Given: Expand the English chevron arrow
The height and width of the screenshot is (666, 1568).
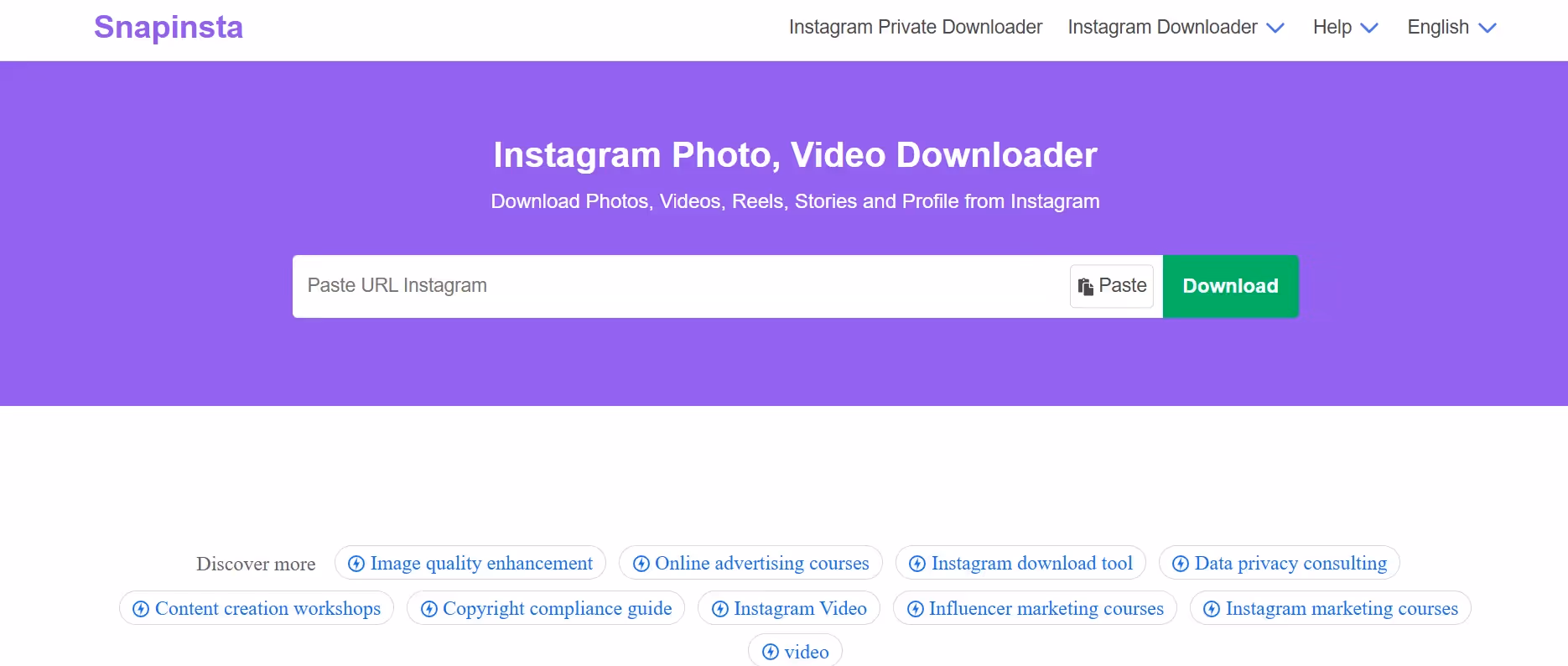Looking at the screenshot, I should click(1488, 28).
